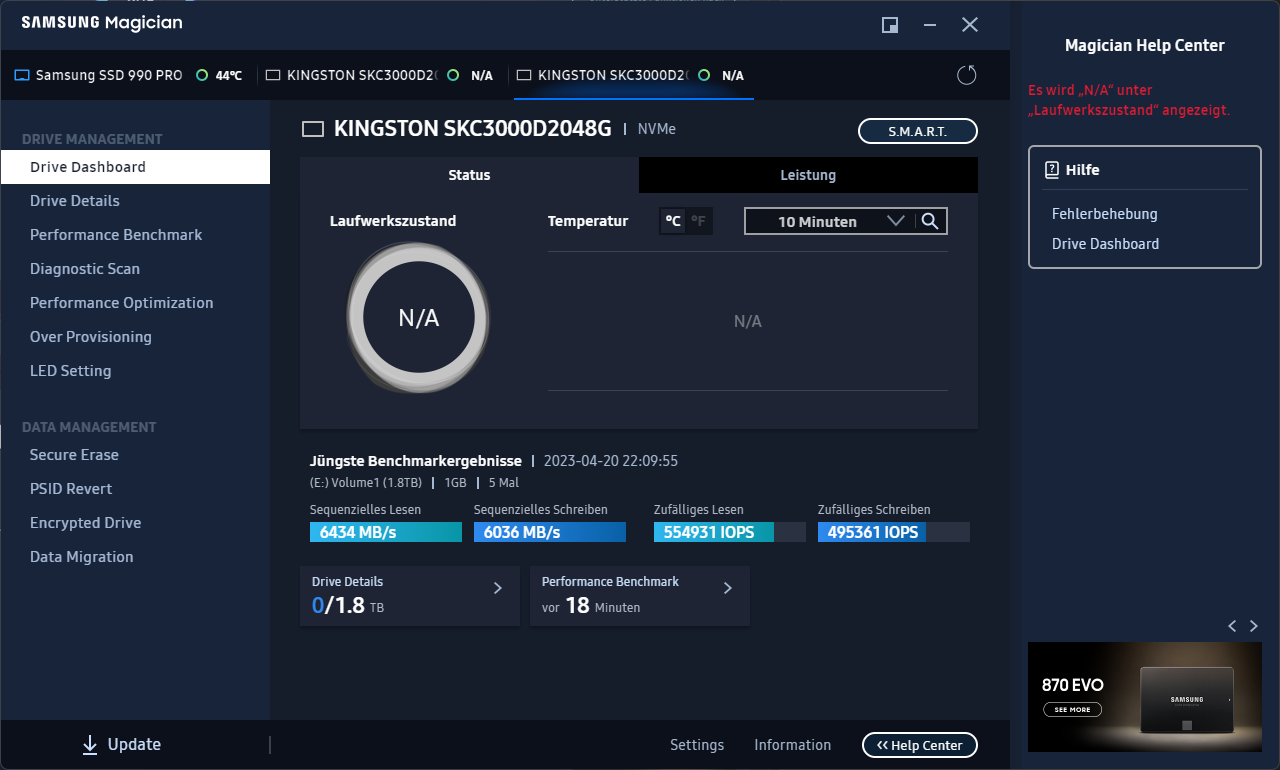Click the "vor 18 Minuten" benchmark time
Viewport: 1280px width, 770px height.
(591, 606)
